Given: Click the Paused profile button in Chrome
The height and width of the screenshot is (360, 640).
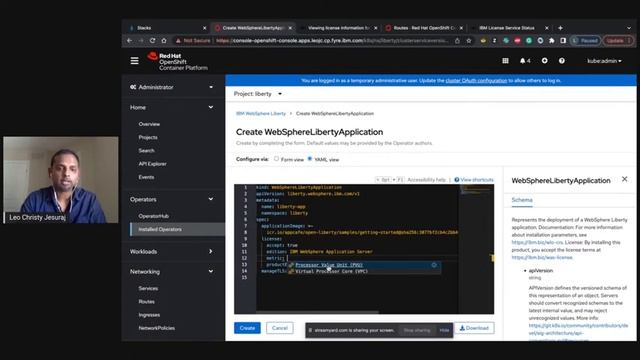Looking at the screenshot, I should (585, 40).
